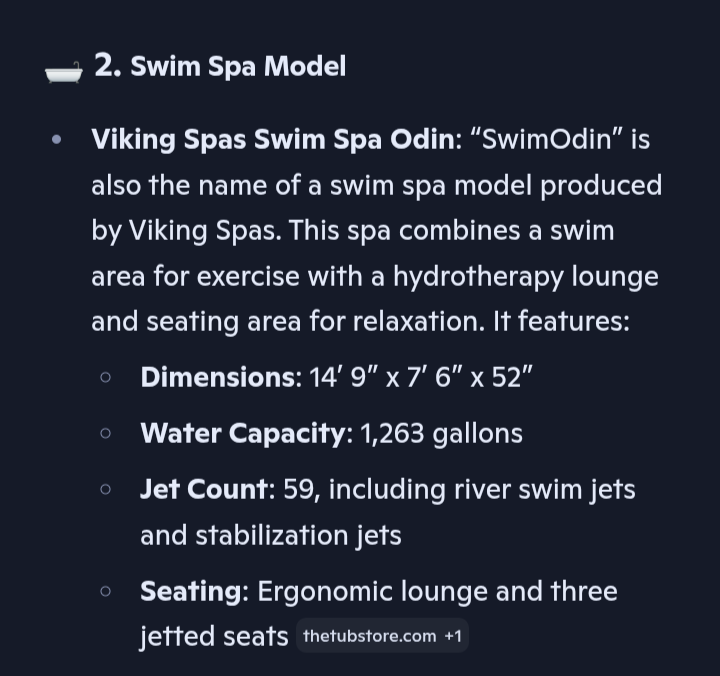
Task: Click the hollow bullet beside Water Capacity
Action: click(x=106, y=433)
